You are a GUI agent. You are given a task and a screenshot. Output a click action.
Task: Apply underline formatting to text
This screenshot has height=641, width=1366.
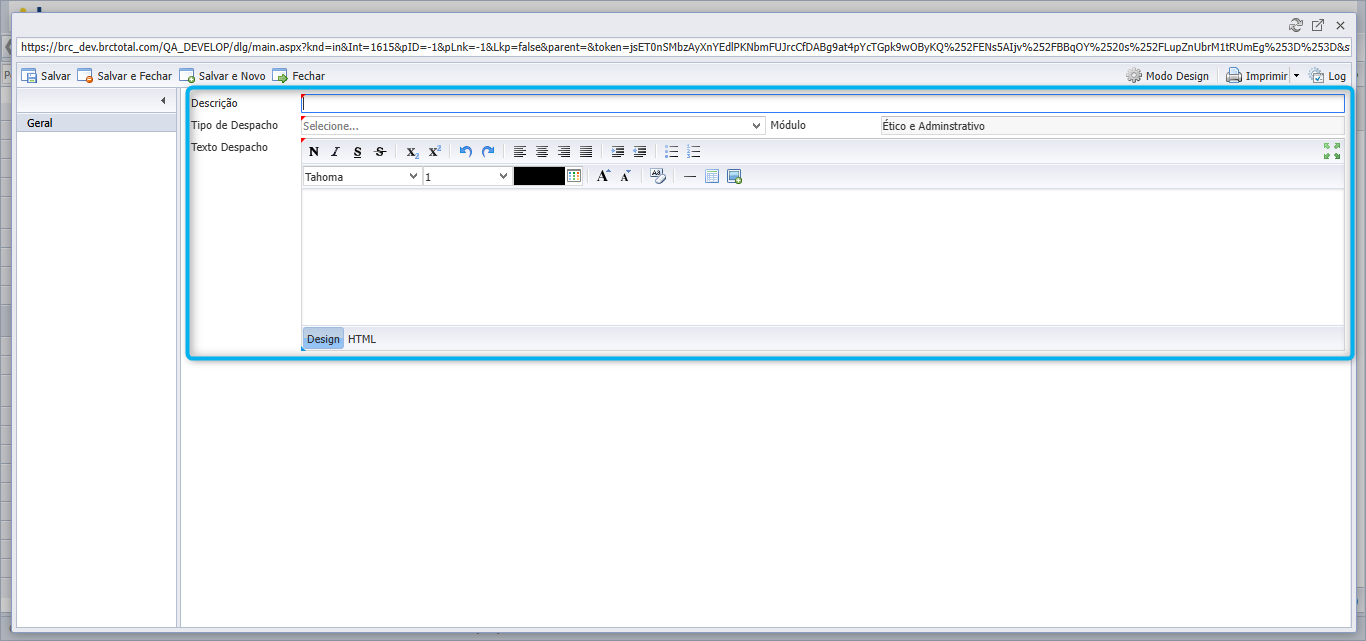tap(358, 152)
